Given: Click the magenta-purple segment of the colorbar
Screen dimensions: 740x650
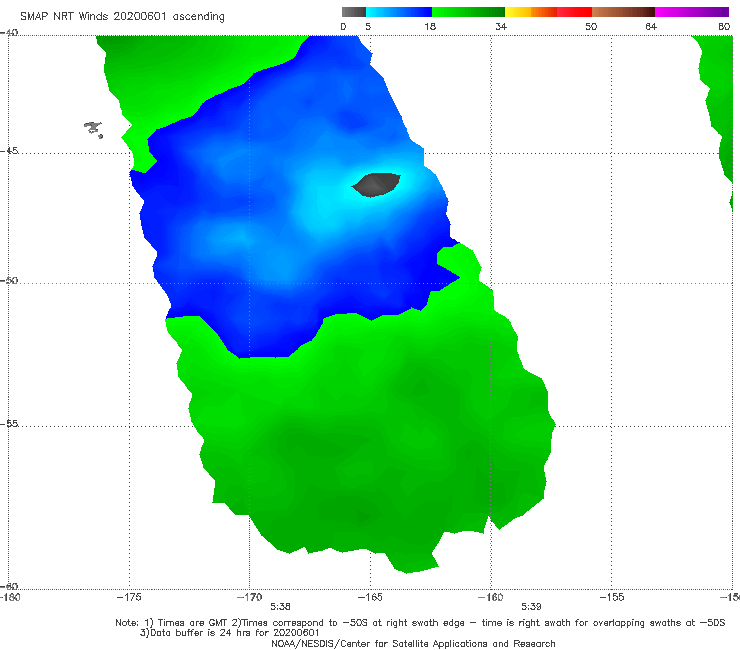Looking at the screenshot, I should (692, 12).
